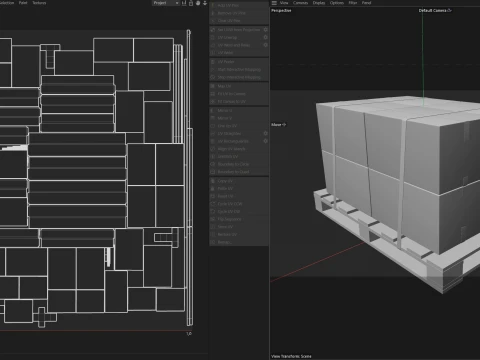This screenshot has height=360, width=480.
Task: Run the Remove UV Pins command
Action: click(239, 13)
